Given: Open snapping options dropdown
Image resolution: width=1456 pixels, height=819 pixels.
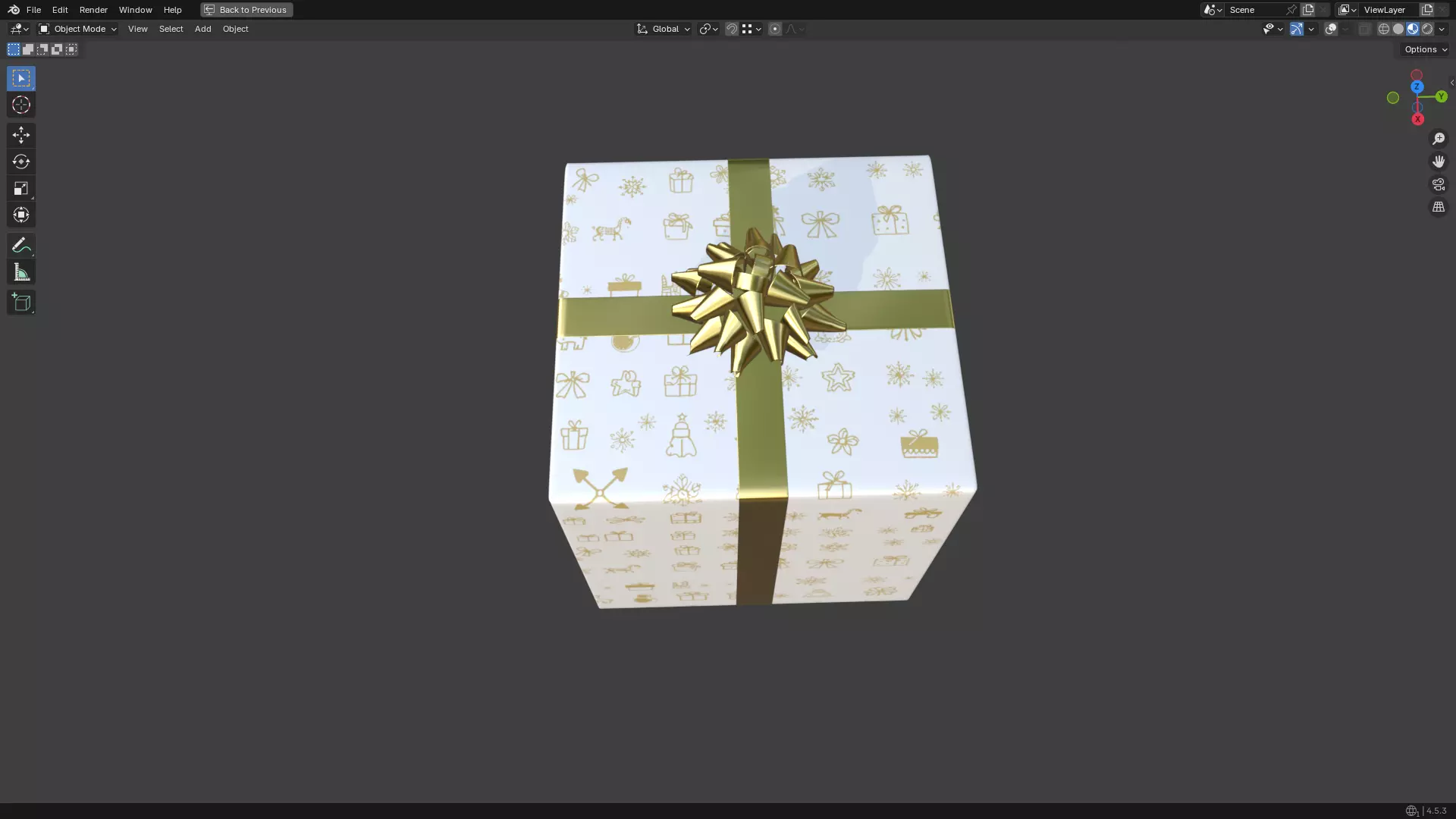Looking at the screenshot, I should [x=752, y=29].
